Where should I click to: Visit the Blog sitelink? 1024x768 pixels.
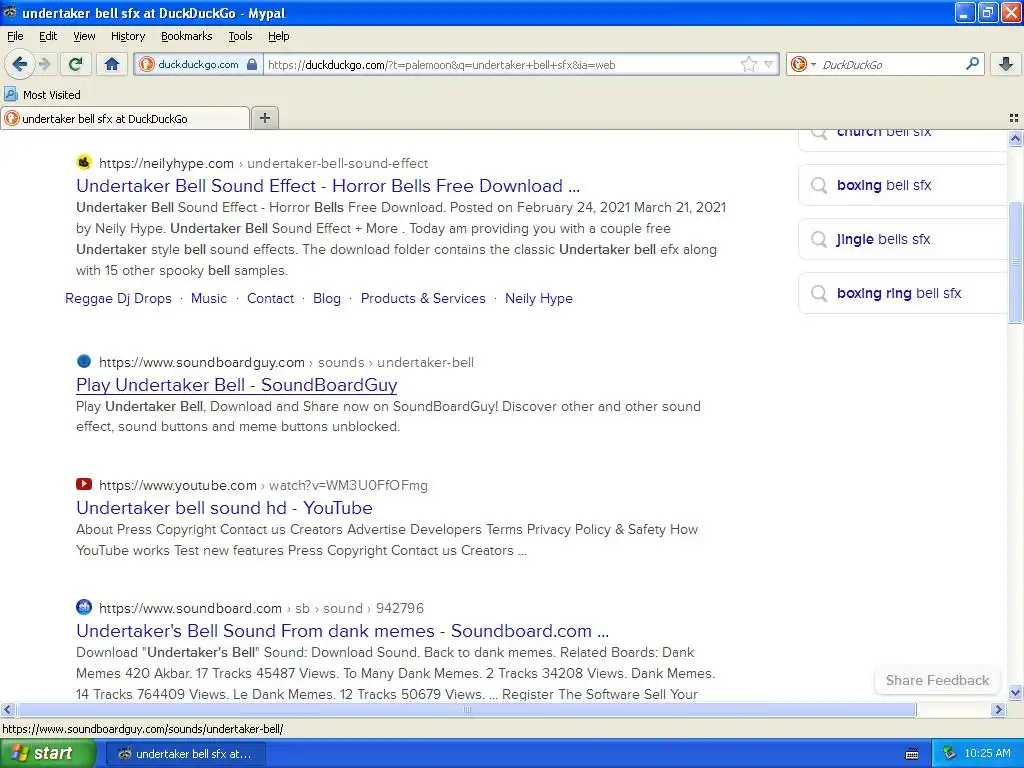(327, 298)
